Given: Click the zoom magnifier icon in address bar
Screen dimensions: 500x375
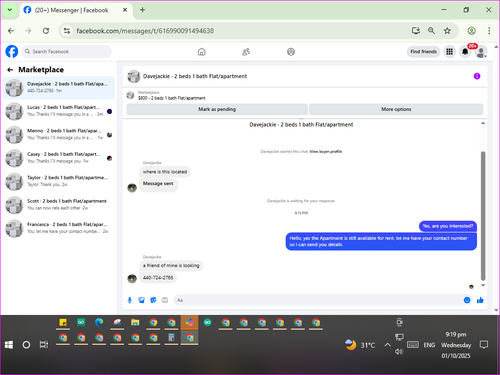Looking at the screenshot, I should [431, 31].
